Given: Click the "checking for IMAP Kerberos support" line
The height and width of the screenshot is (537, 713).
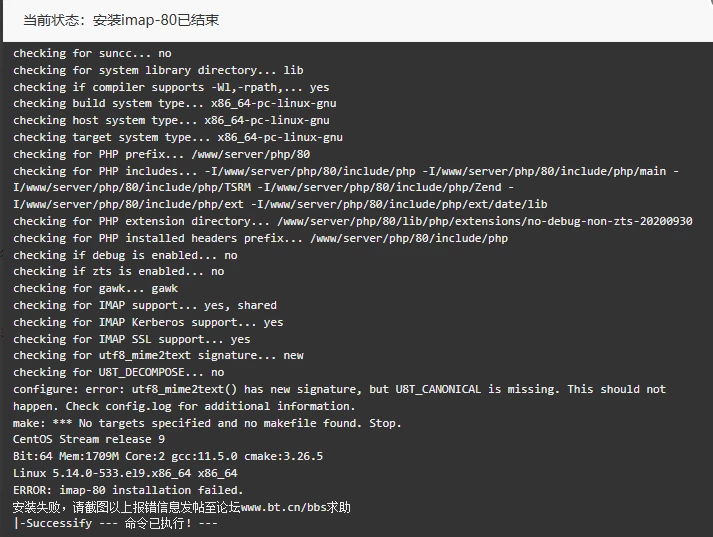Looking at the screenshot, I should (148, 322).
